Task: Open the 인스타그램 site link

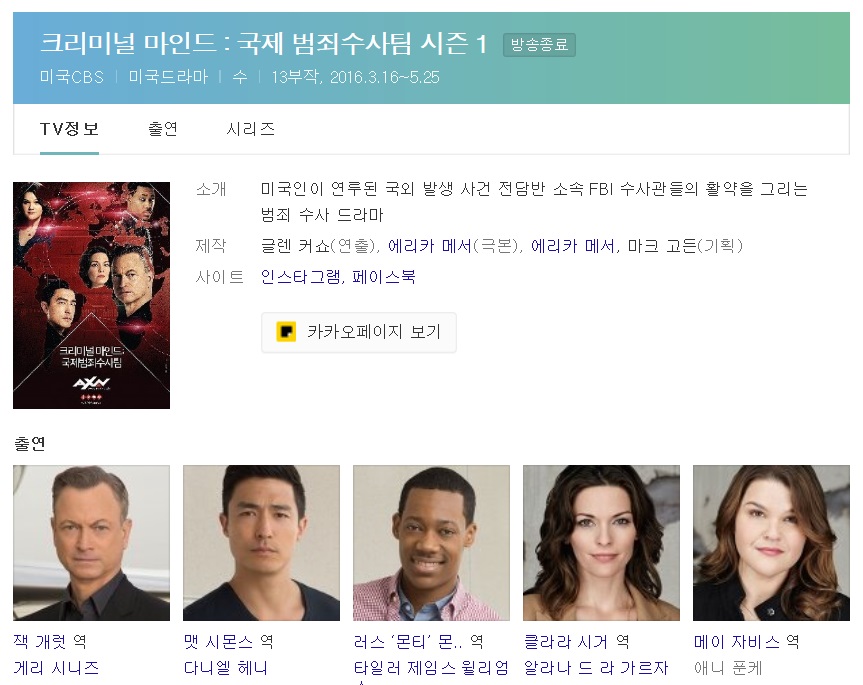Action: click(x=301, y=277)
